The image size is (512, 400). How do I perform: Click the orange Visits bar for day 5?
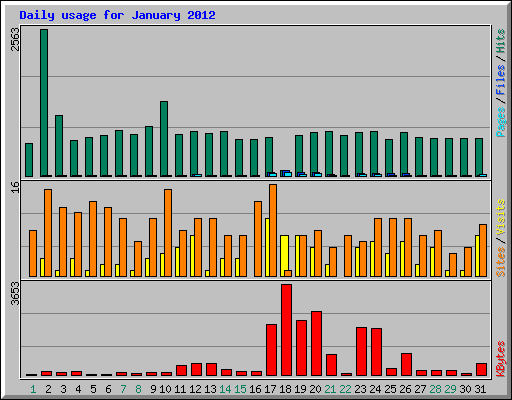click(93, 239)
